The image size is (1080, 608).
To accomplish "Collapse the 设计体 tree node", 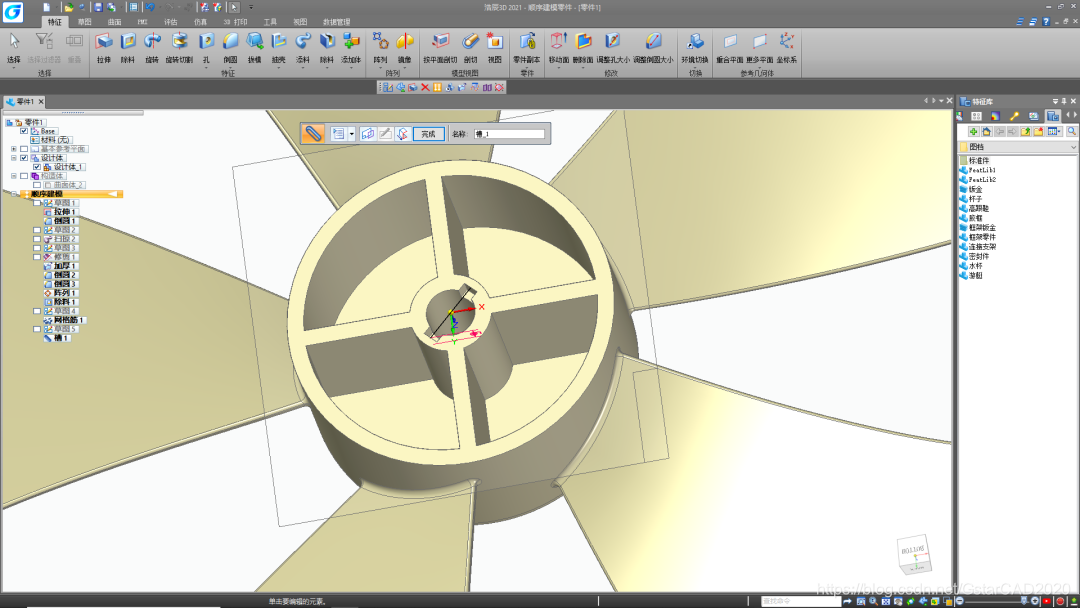I will [14, 158].
